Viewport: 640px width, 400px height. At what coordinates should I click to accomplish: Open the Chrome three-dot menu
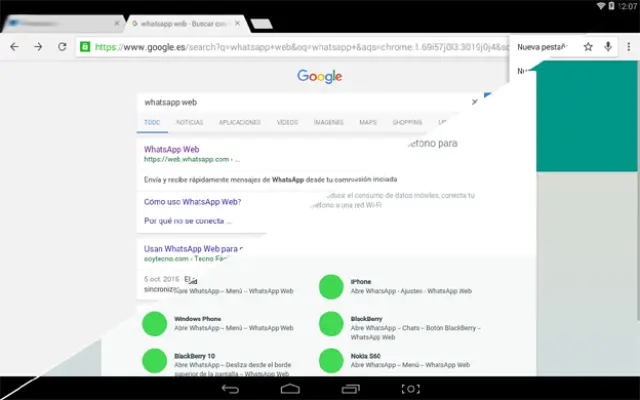pos(628,47)
